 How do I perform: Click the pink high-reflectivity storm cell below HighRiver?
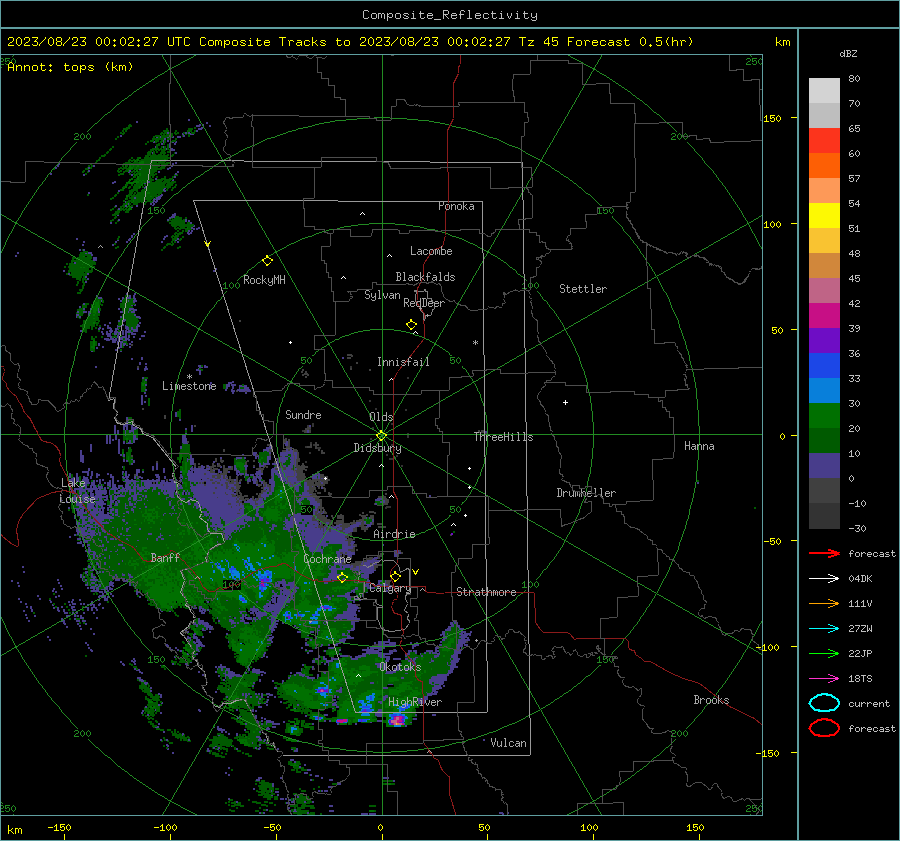coord(397,720)
